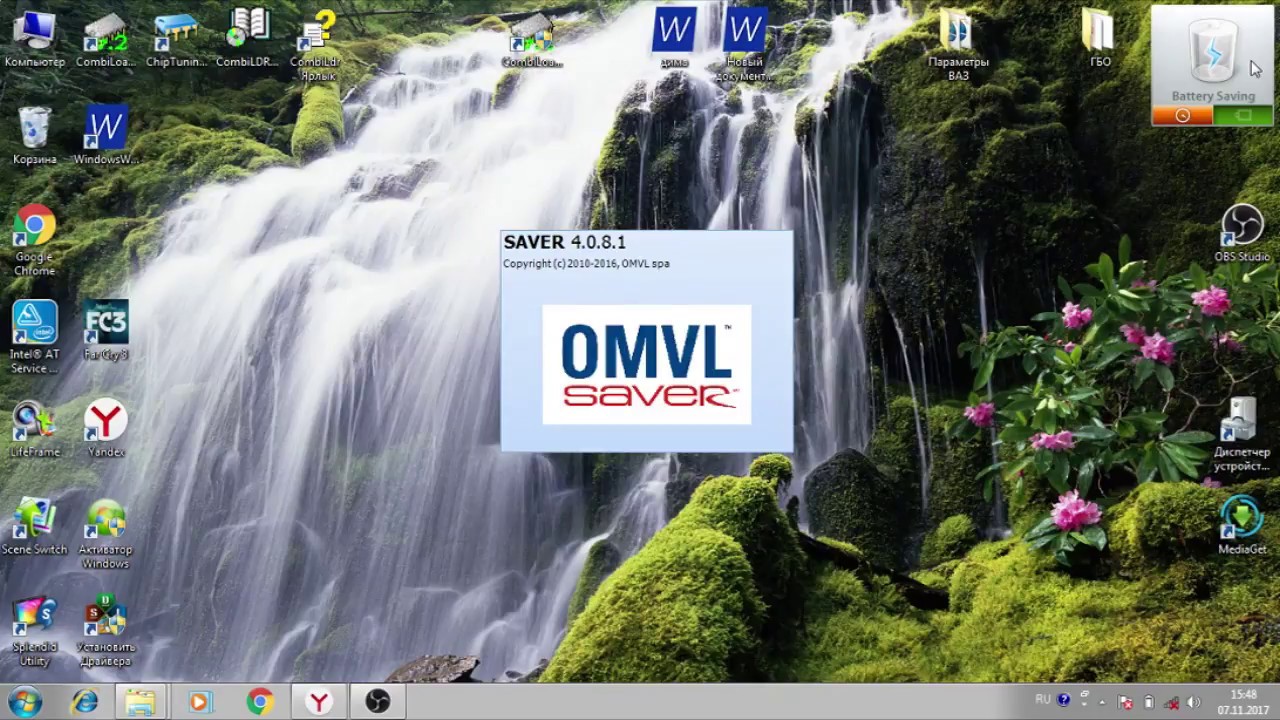Viewport: 1280px width, 720px height.
Task: Open Chrome from the taskbar
Action: click(x=260, y=702)
